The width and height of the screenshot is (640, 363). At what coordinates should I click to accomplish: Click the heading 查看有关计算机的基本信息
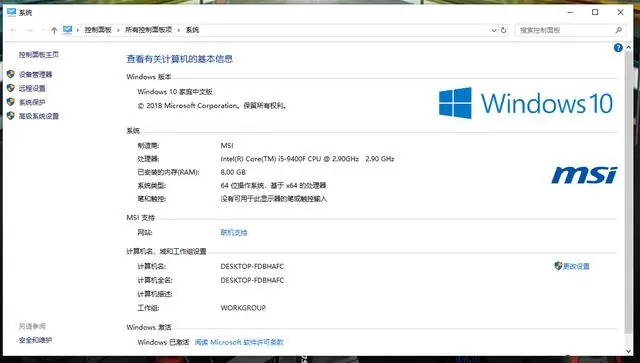[x=179, y=59]
